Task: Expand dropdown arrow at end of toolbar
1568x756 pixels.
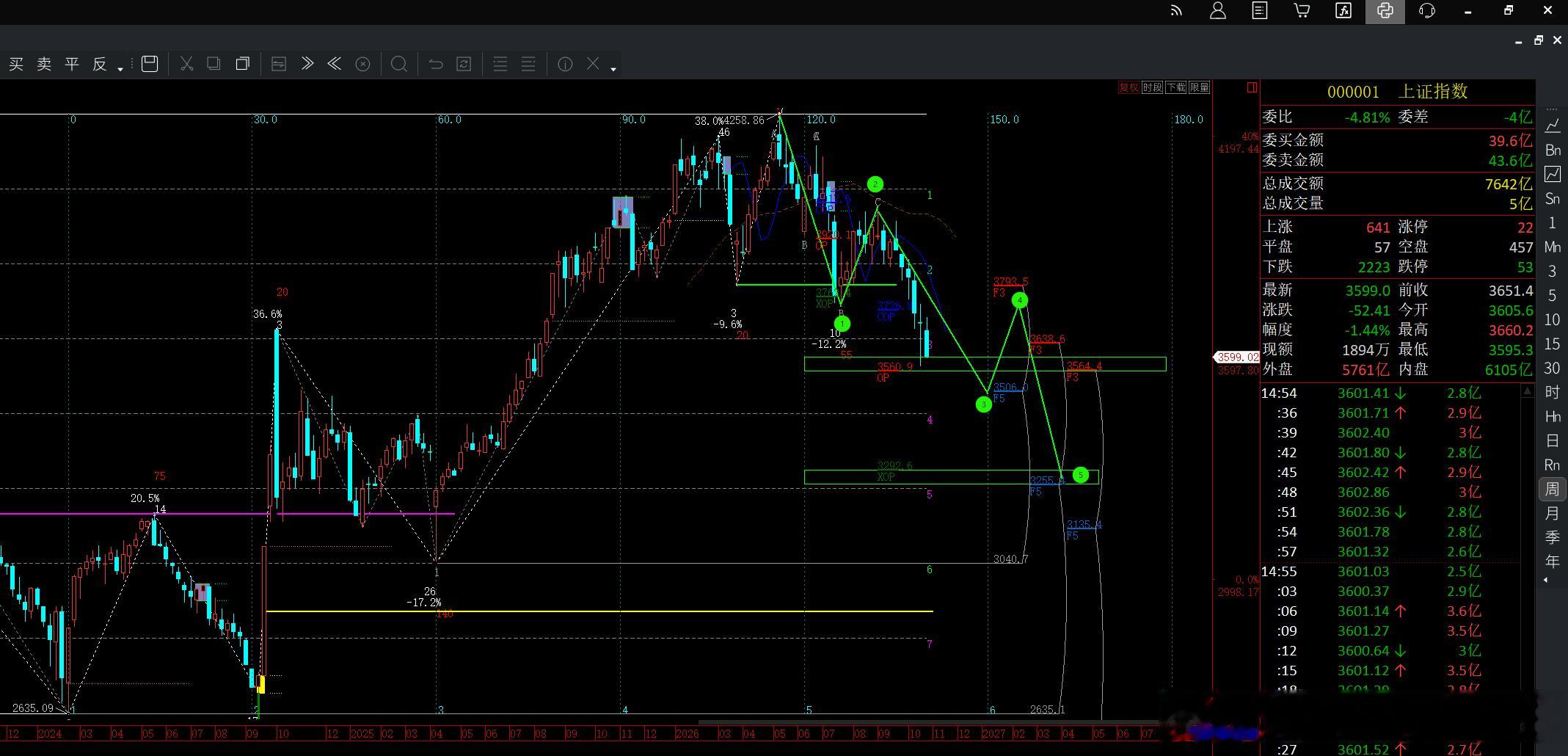Action: click(613, 69)
